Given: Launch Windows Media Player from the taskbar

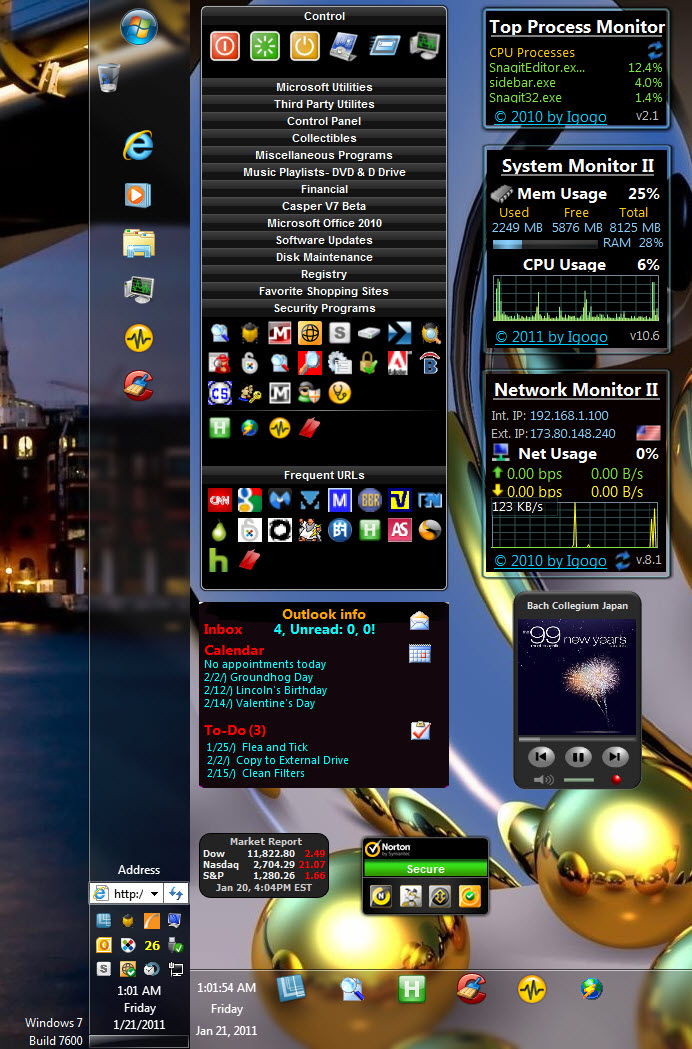Looking at the screenshot, I should pos(138,194).
